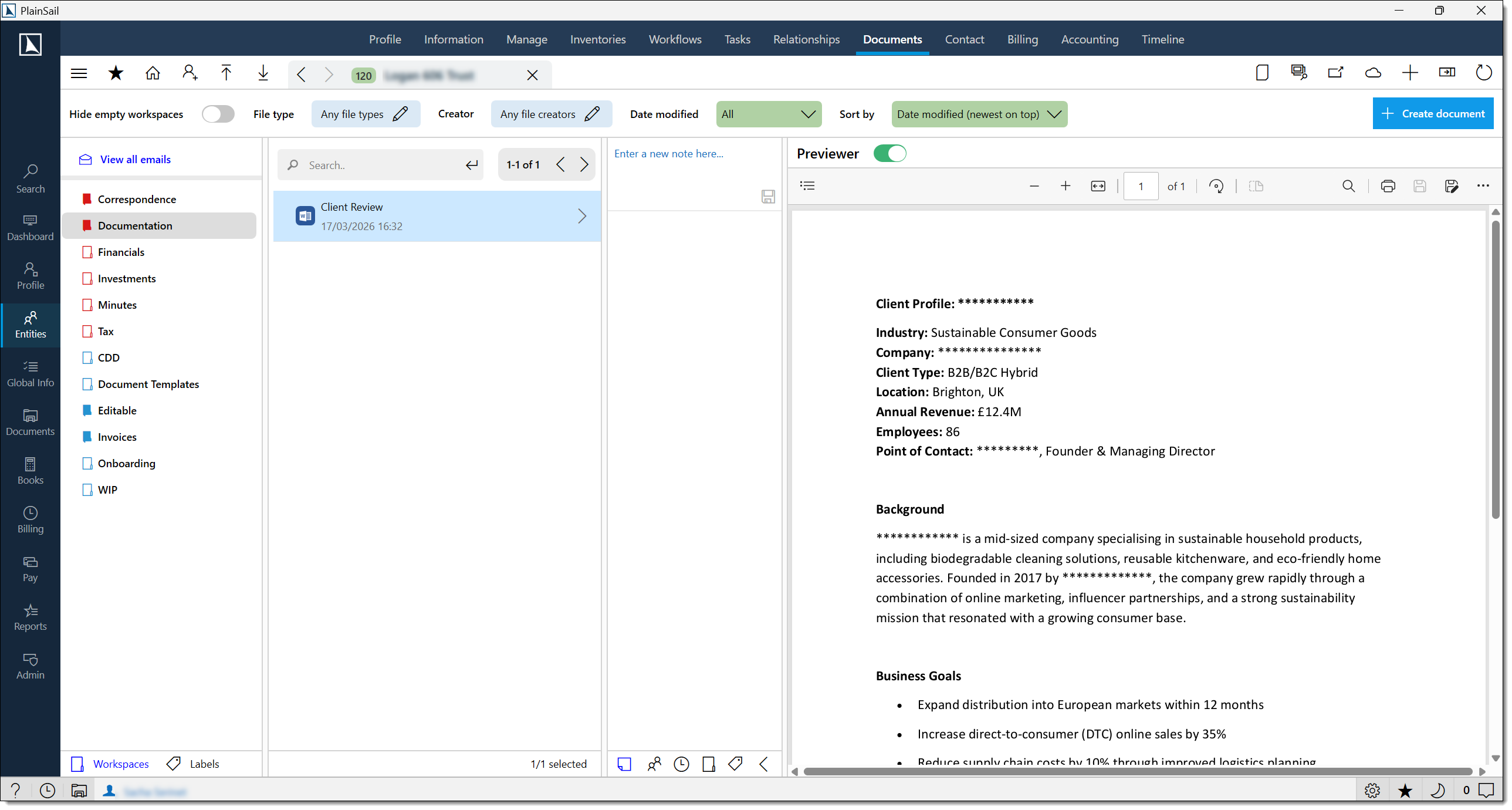This screenshot has height=810, width=1512.
Task: Click the Create document button
Action: 1433,113
